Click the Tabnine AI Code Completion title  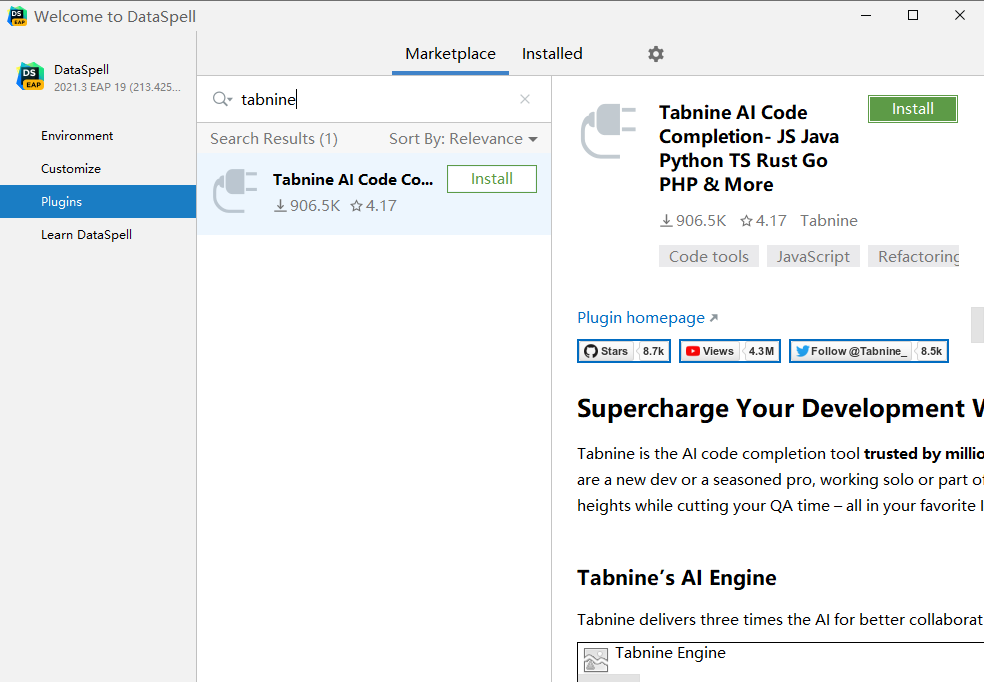tap(749, 148)
